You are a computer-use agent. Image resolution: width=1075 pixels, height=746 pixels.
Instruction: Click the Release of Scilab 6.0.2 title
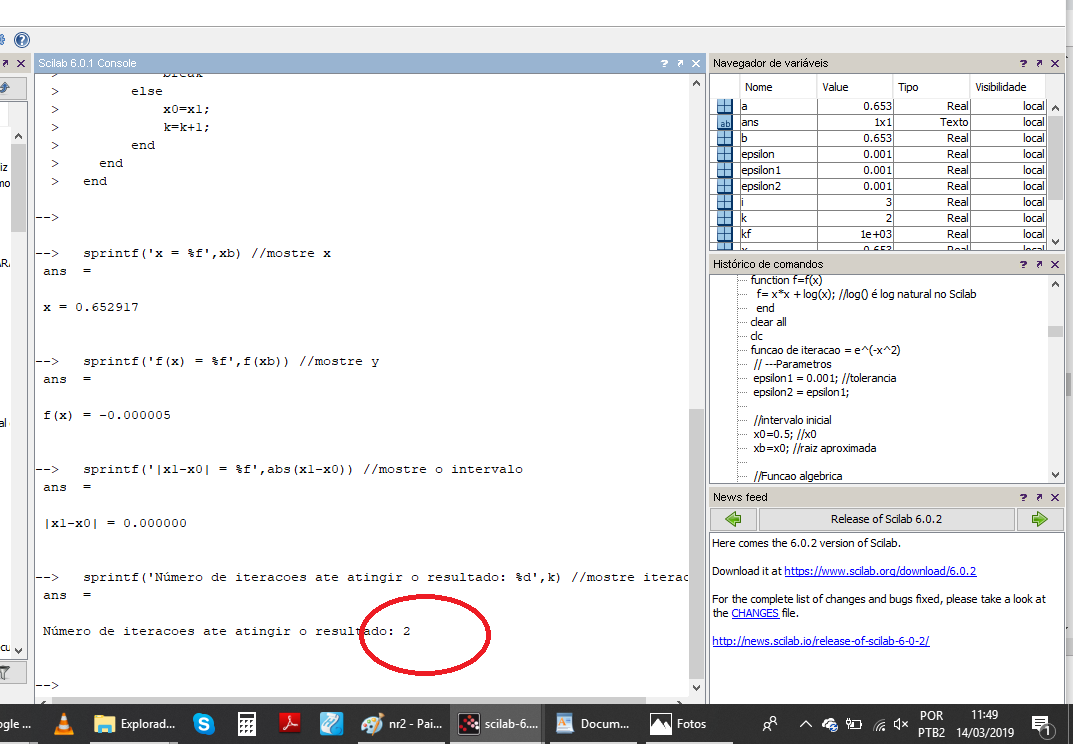[886, 519]
